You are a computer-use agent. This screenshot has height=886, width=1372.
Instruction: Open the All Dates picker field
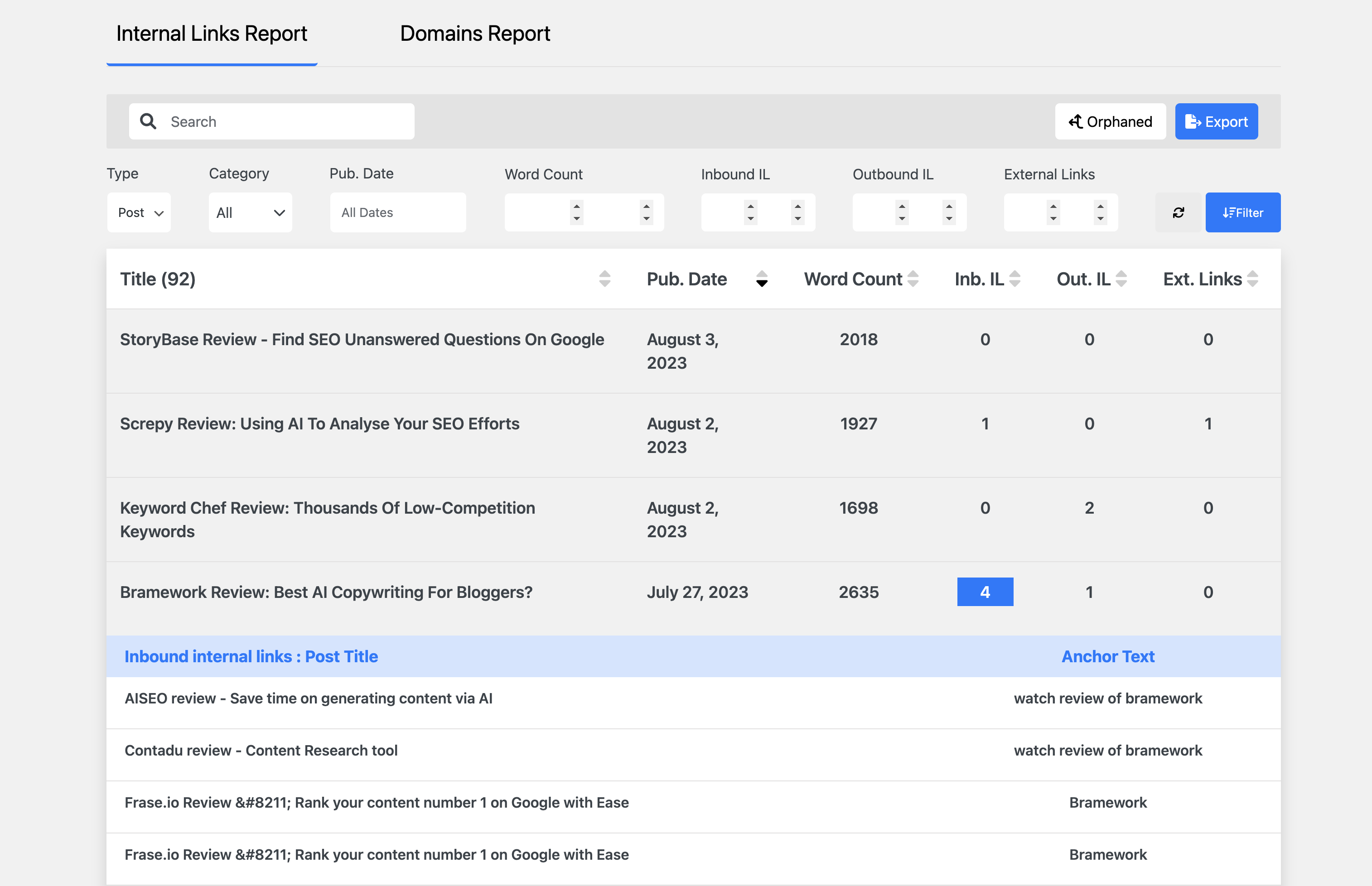point(398,212)
